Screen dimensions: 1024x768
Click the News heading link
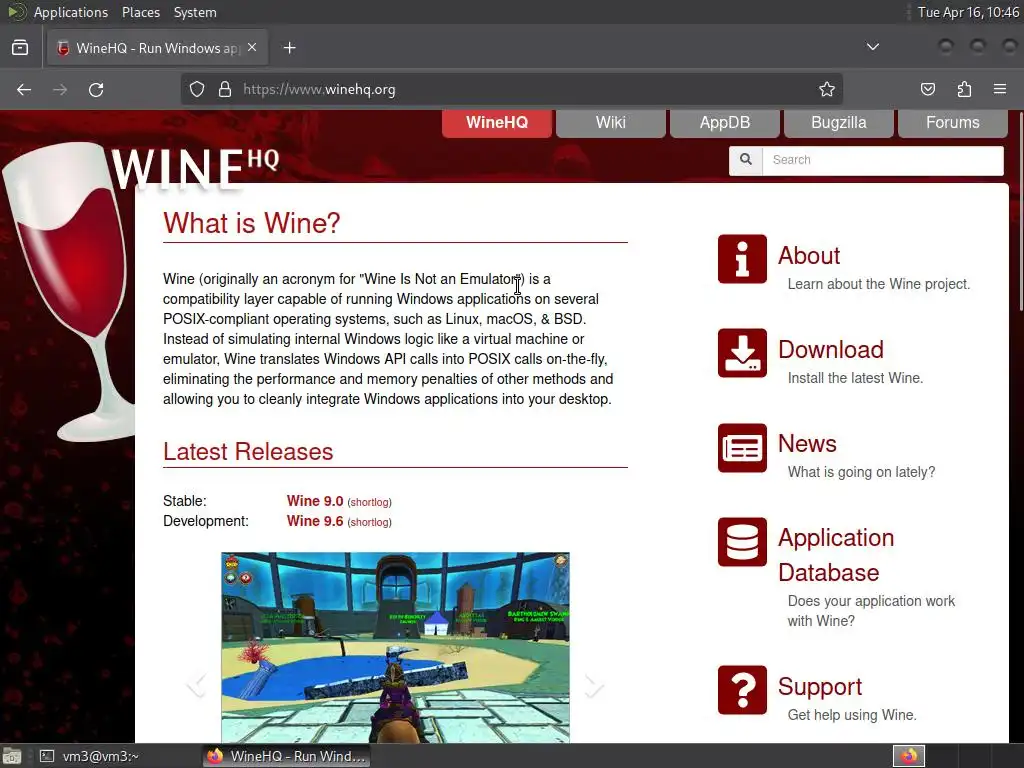point(807,443)
